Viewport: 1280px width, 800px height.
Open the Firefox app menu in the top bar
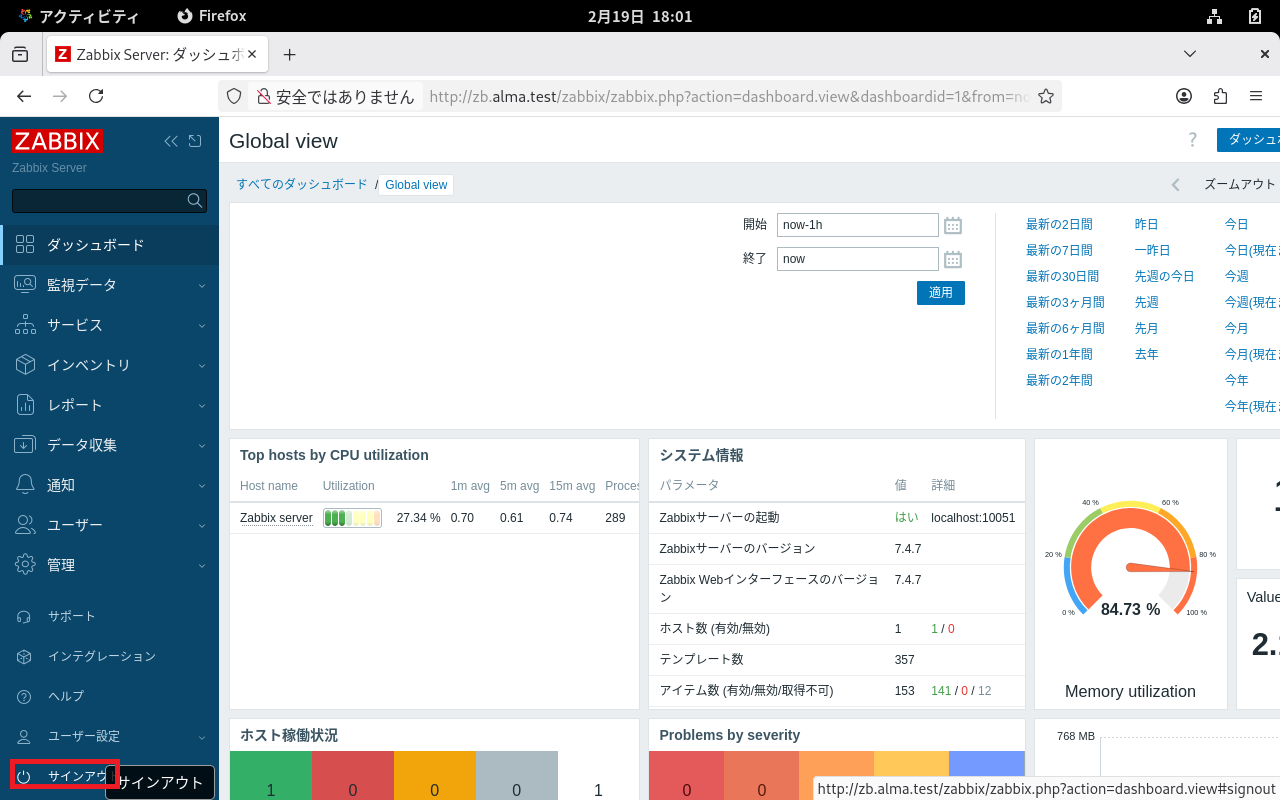[x=211, y=16]
